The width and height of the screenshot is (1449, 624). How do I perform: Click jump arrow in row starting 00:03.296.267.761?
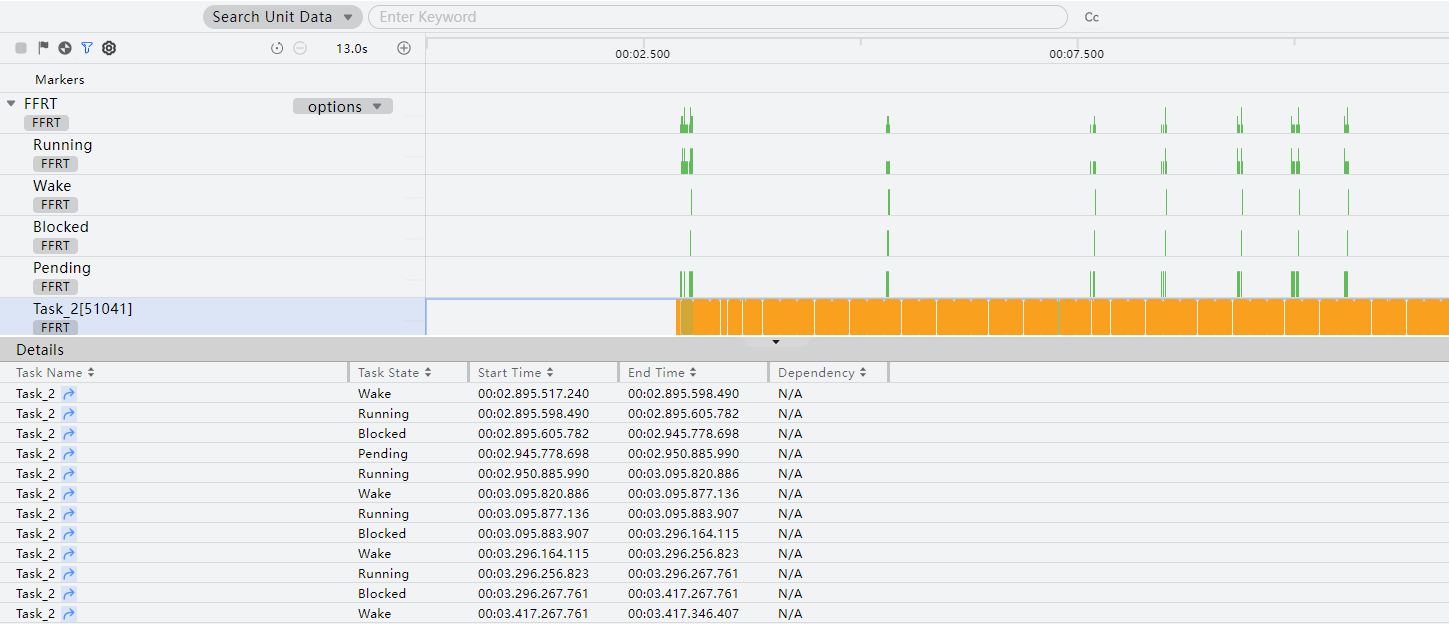[69, 593]
